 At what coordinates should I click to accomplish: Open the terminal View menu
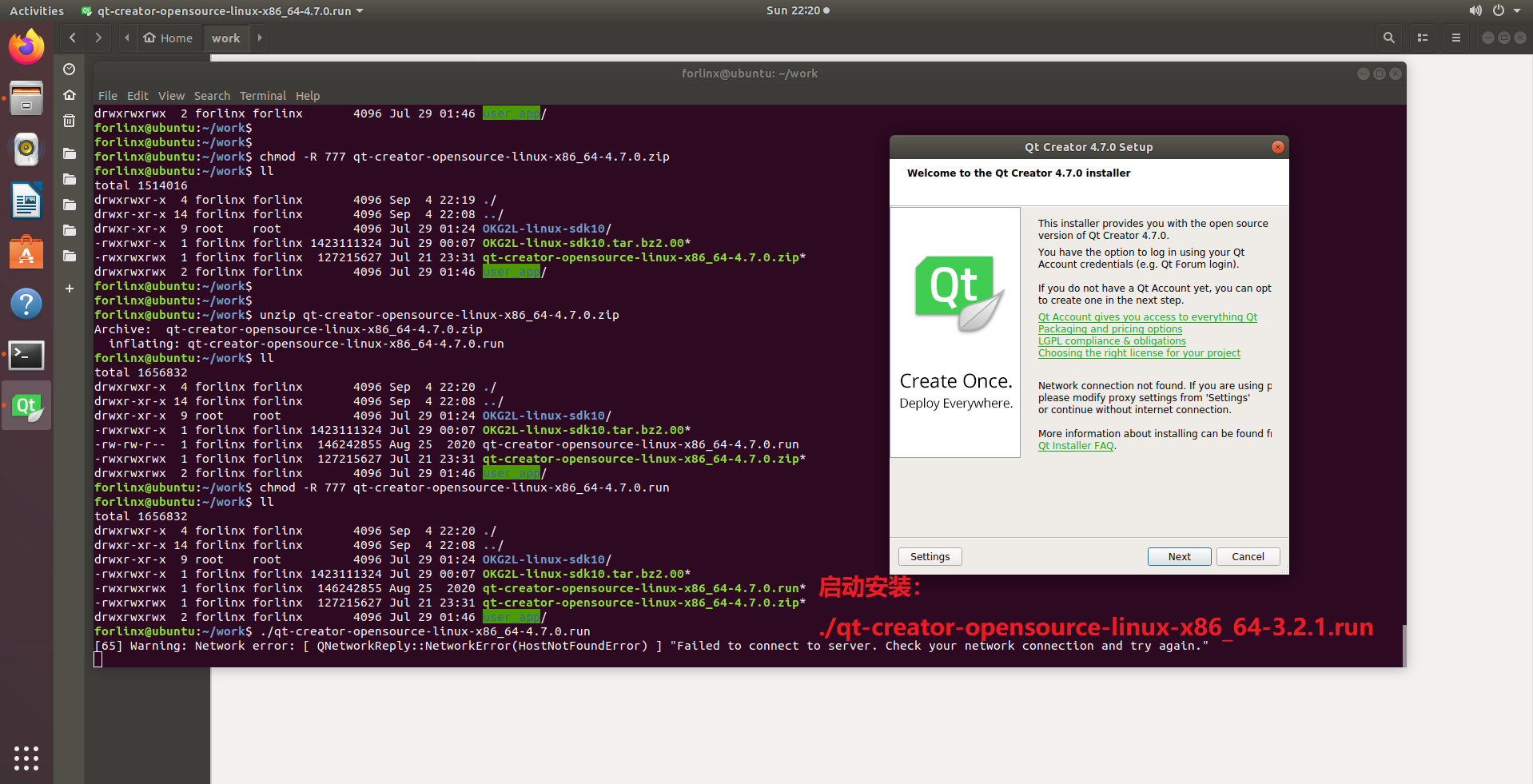click(x=171, y=96)
